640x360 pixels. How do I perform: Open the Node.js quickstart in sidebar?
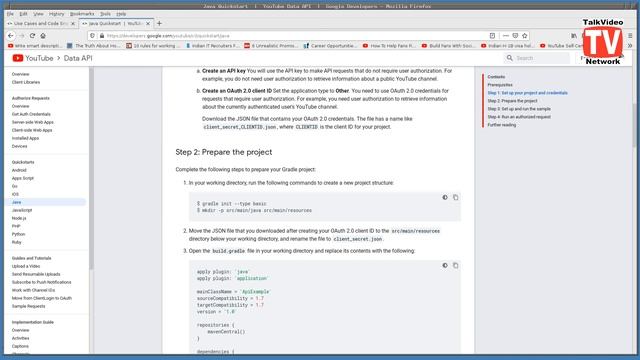19,218
